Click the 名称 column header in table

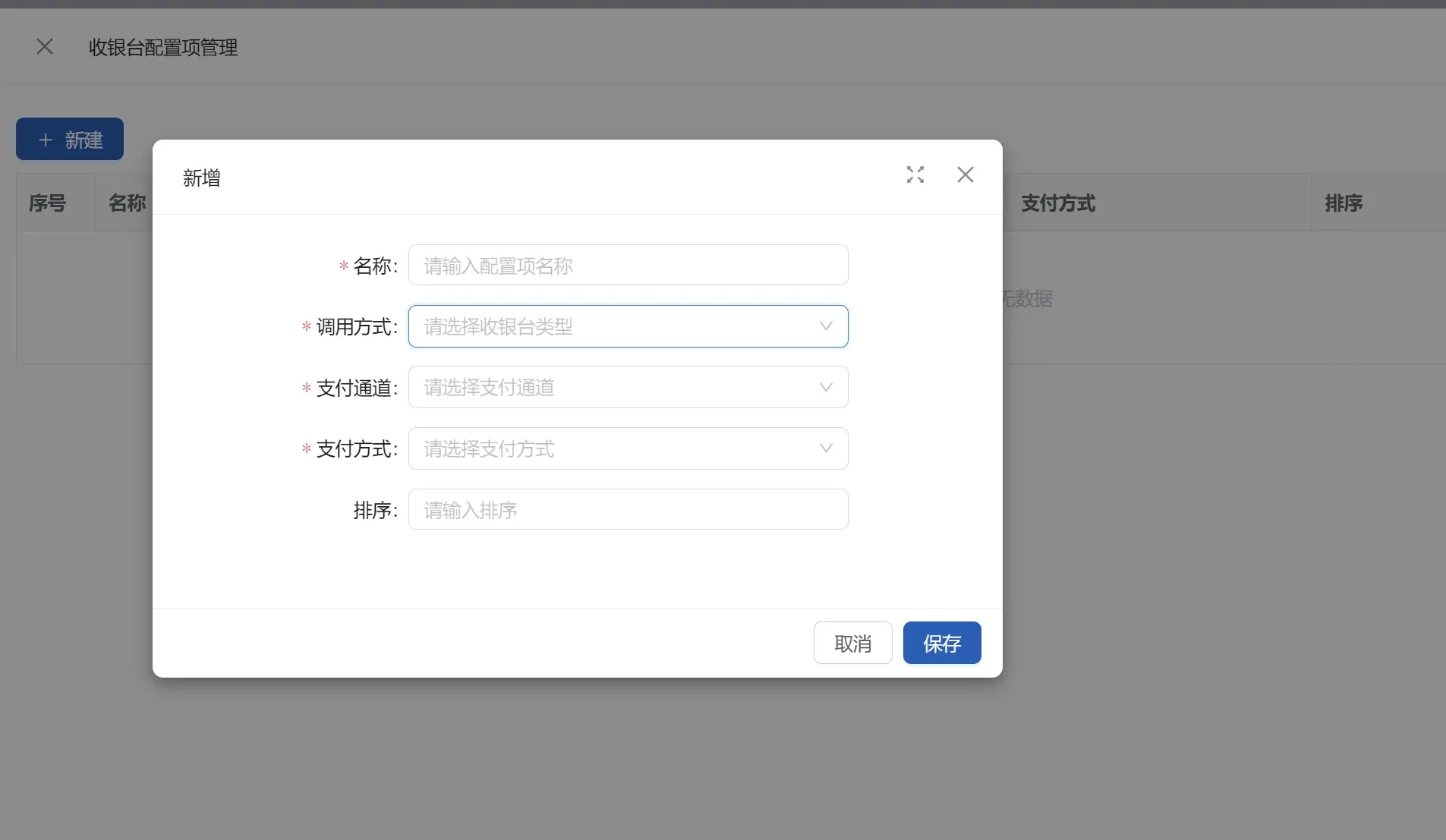coord(127,203)
